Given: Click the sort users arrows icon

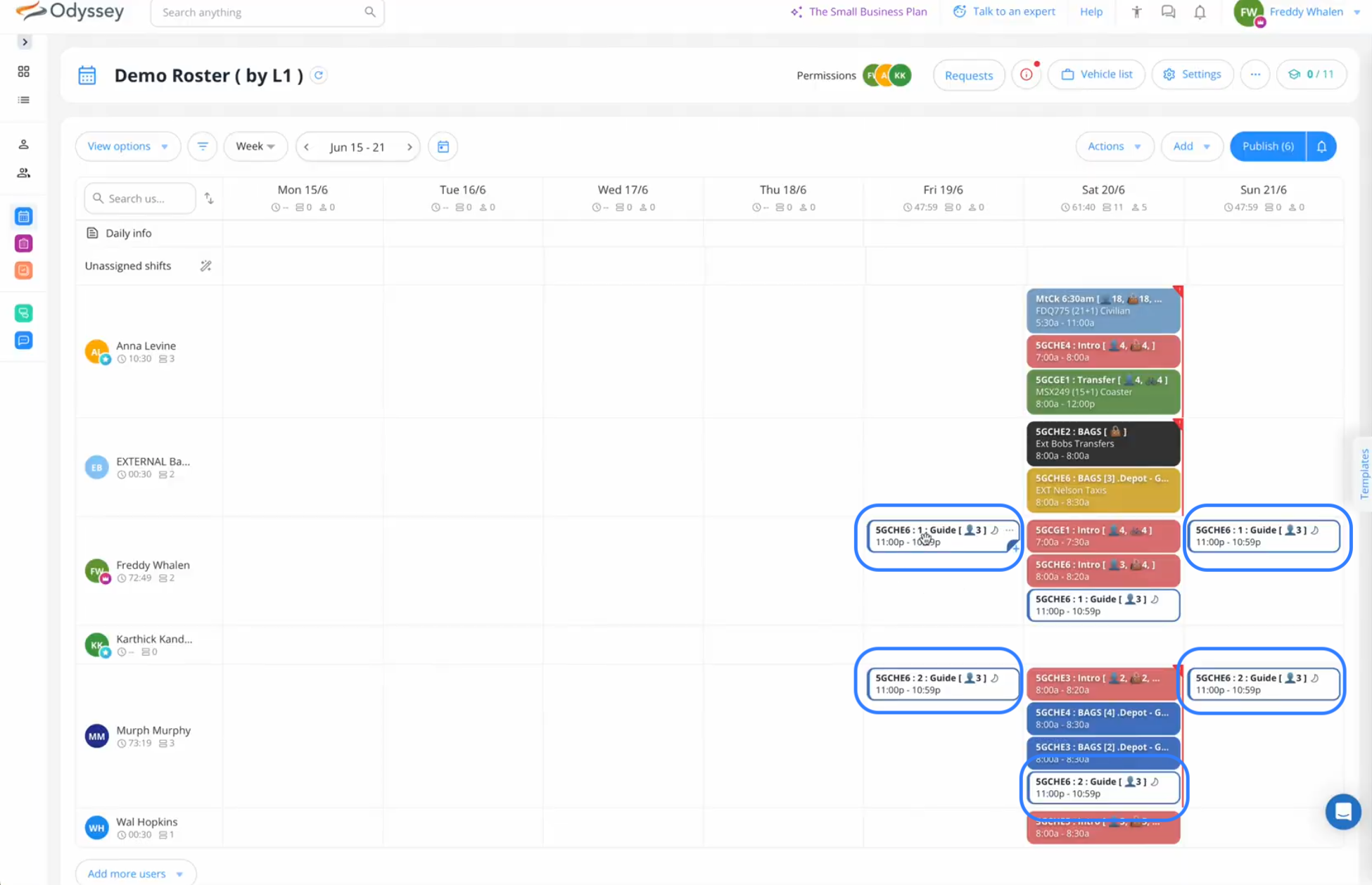Looking at the screenshot, I should pos(209,198).
